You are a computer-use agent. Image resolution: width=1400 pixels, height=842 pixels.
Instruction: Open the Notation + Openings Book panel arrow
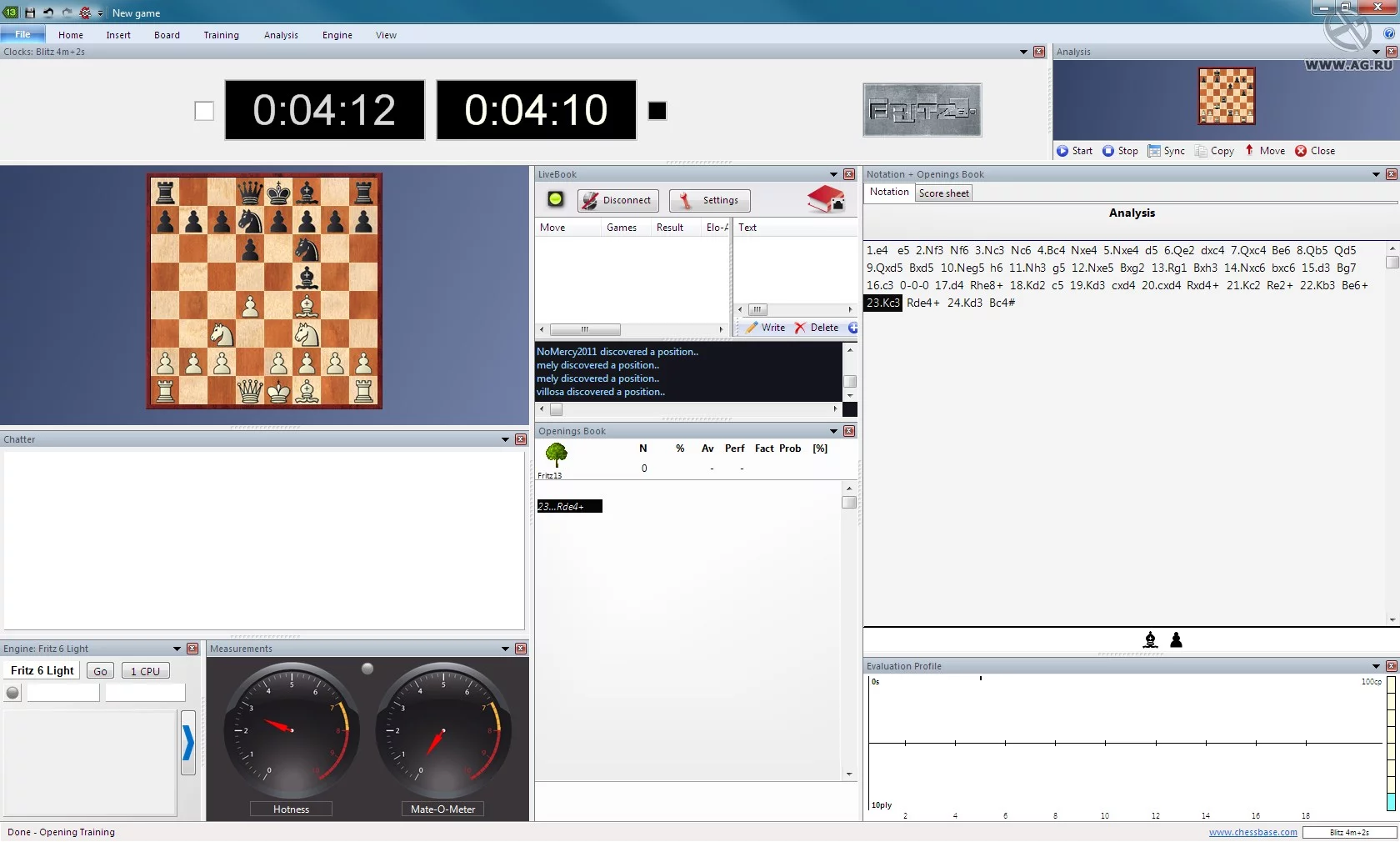[1376, 174]
